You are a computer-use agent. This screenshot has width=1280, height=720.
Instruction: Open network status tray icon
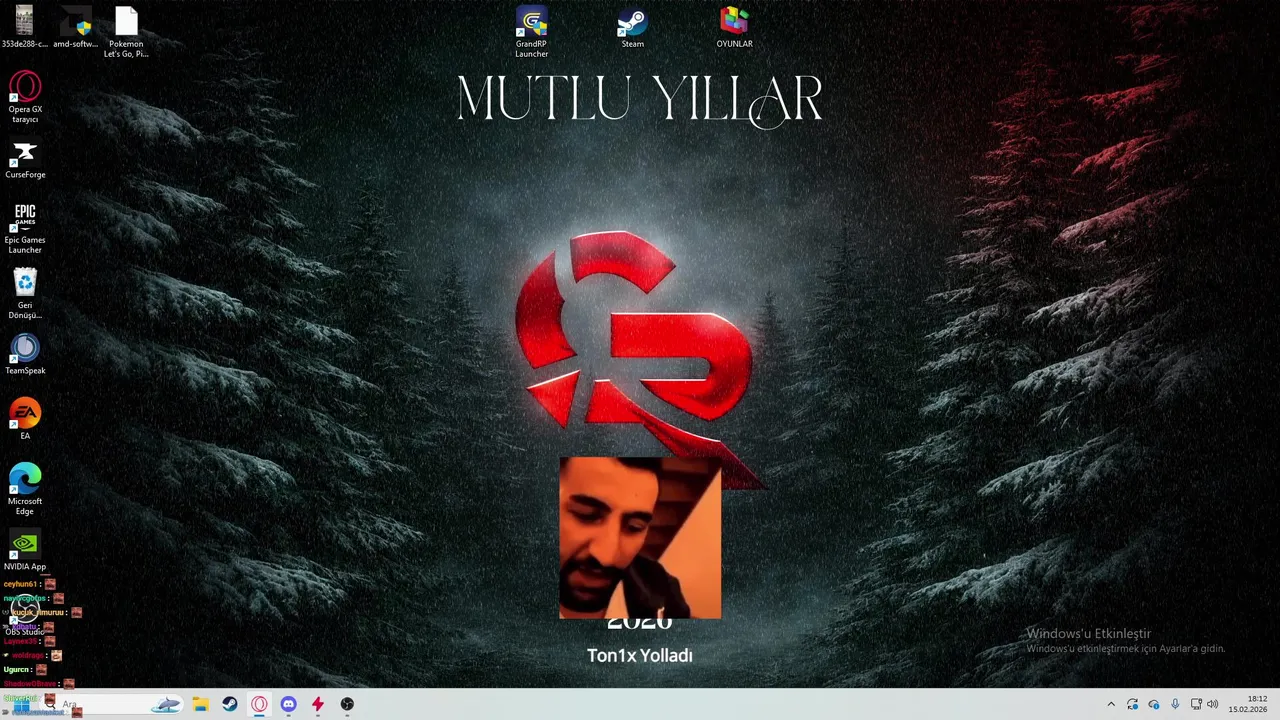coord(1196,705)
